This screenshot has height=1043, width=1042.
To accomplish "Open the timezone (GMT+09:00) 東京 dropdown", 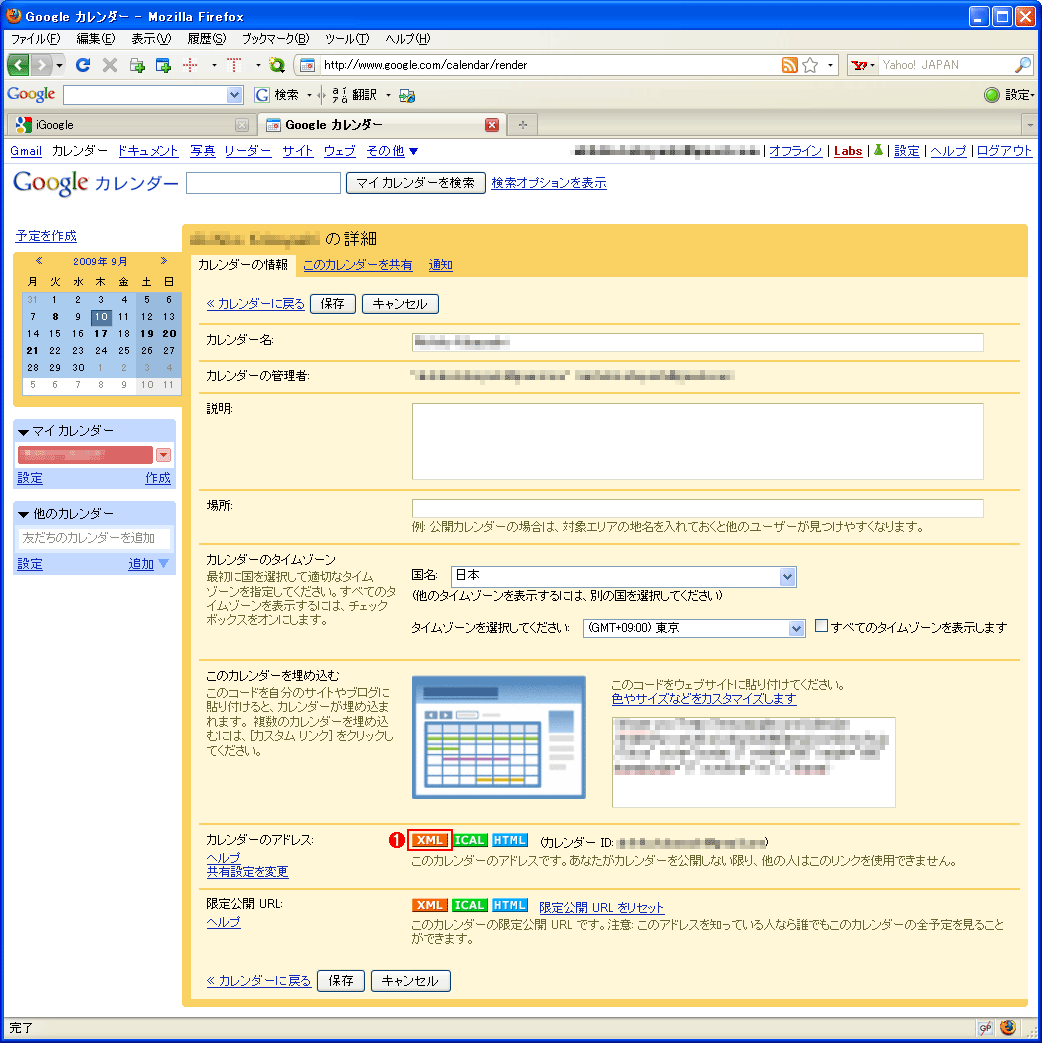I will [796, 628].
